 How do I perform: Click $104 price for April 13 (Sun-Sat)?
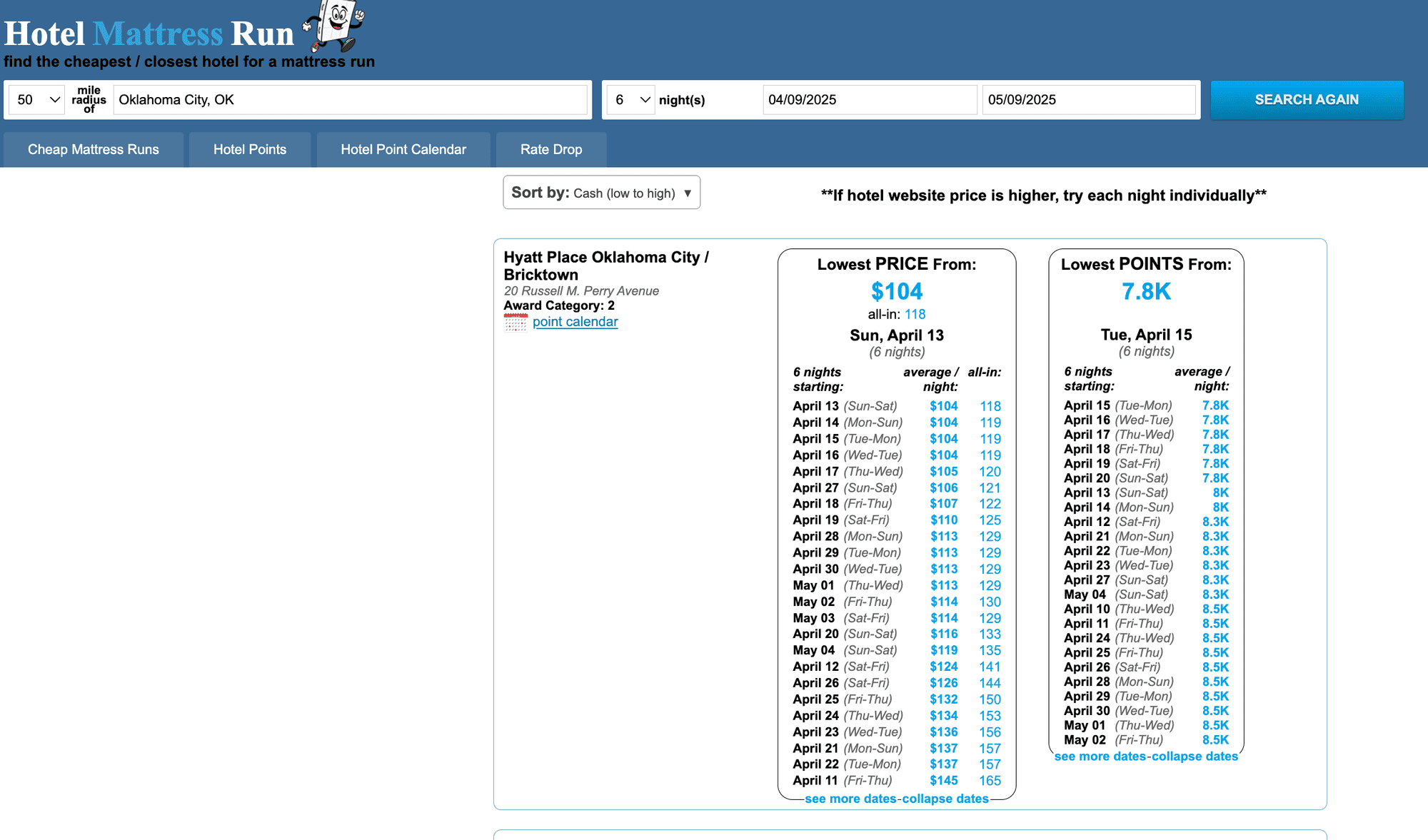point(943,406)
